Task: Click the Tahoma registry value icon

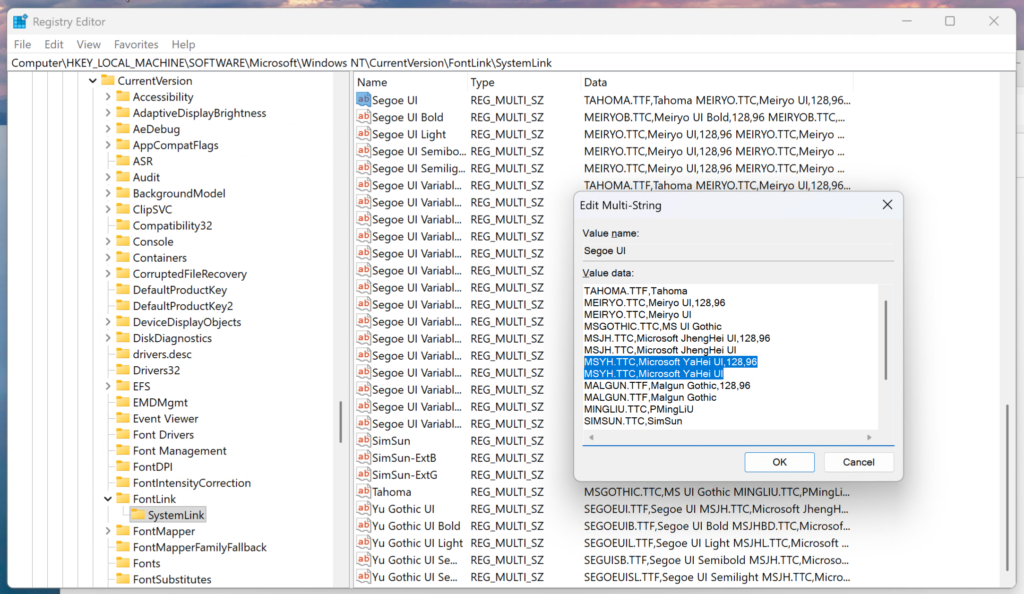Action: tap(364, 492)
